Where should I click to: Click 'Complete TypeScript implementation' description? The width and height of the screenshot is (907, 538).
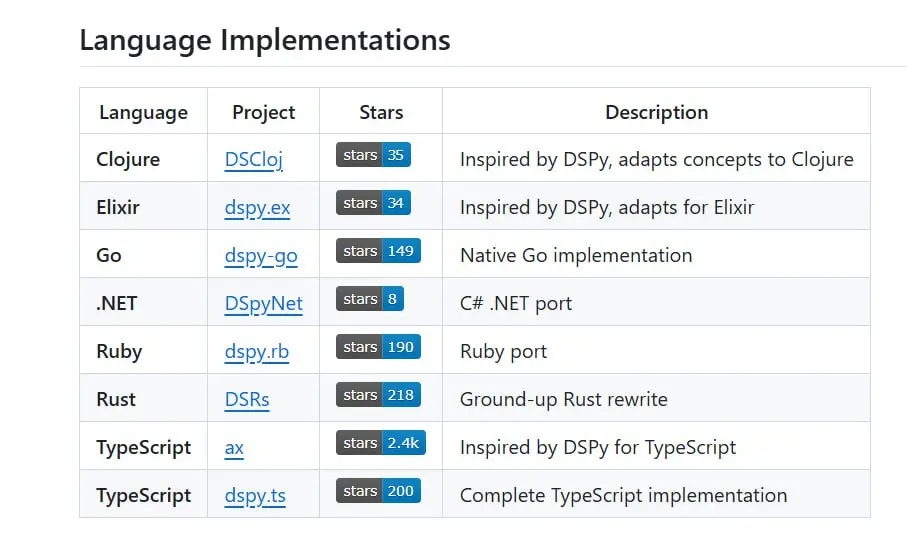tap(624, 495)
